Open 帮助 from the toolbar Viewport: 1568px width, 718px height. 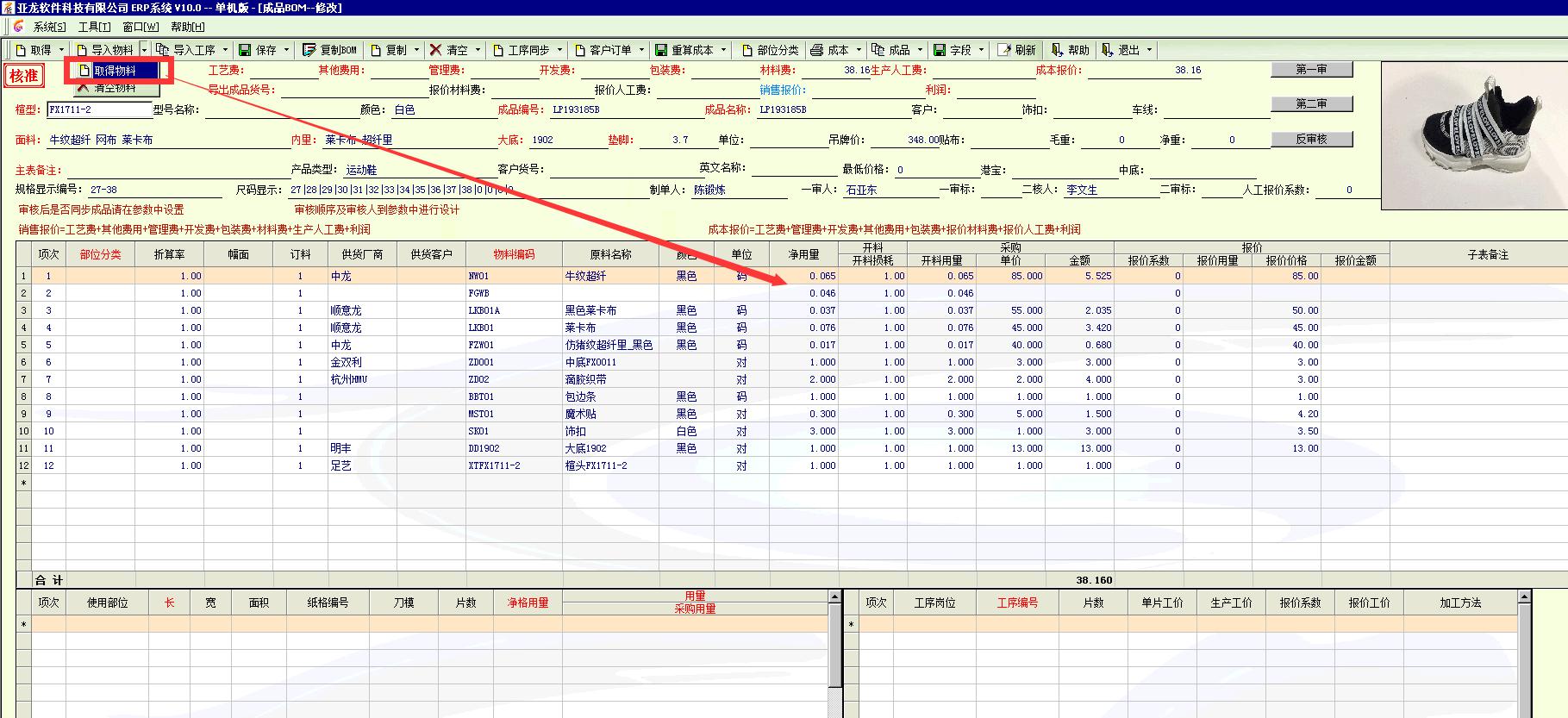[x=1070, y=50]
